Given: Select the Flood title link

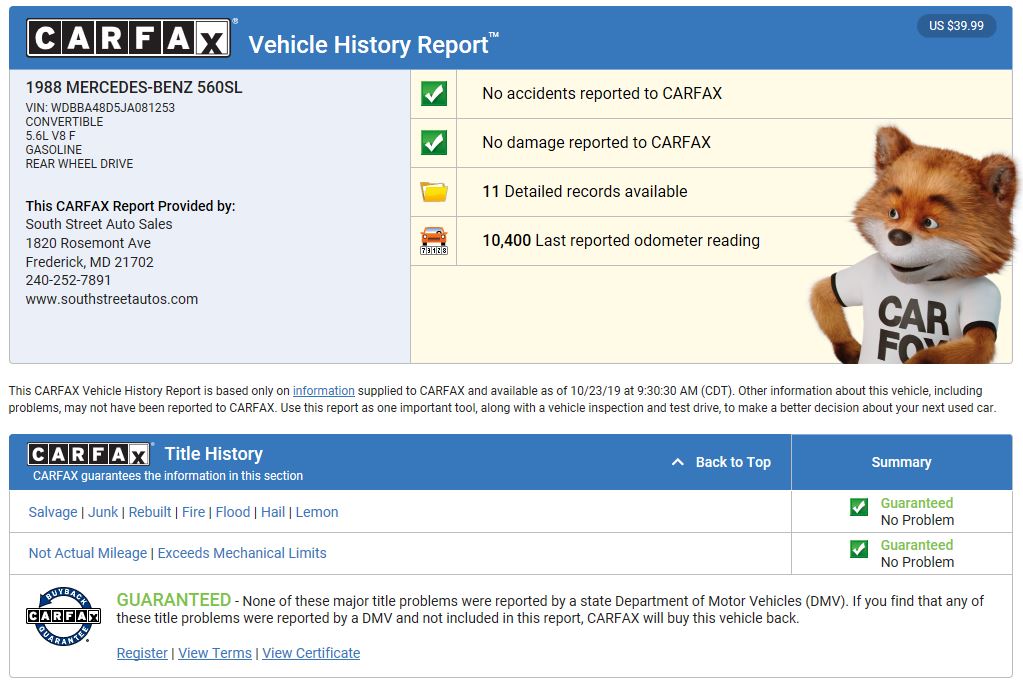Looking at the screenshot, I should click(233, 512).
